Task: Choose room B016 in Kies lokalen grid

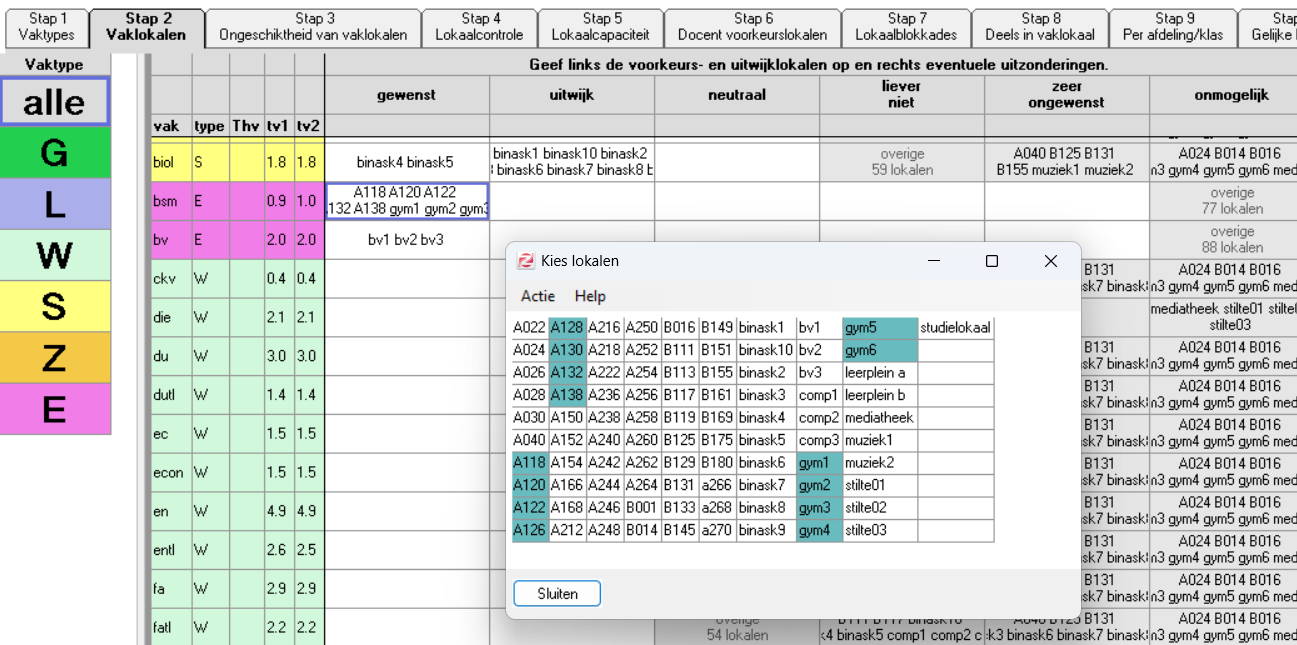Action: click(679, 328)
